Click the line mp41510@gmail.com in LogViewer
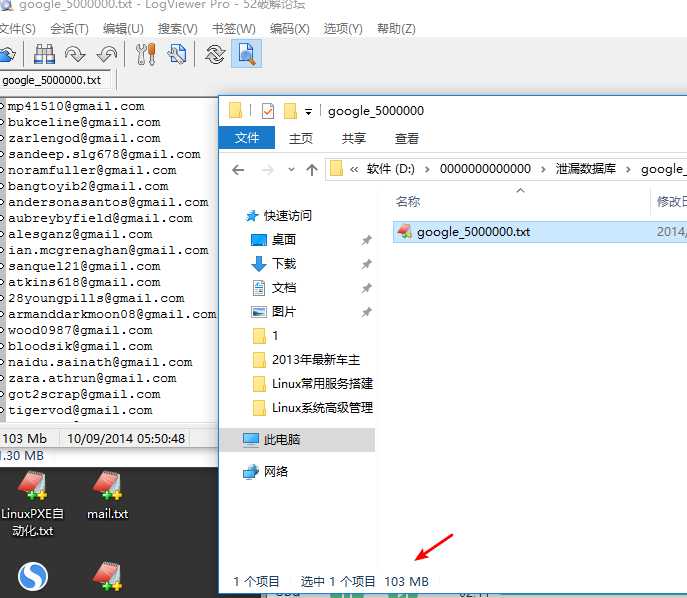Viewport: 687px width, 598px height. [x=76, y=106]
